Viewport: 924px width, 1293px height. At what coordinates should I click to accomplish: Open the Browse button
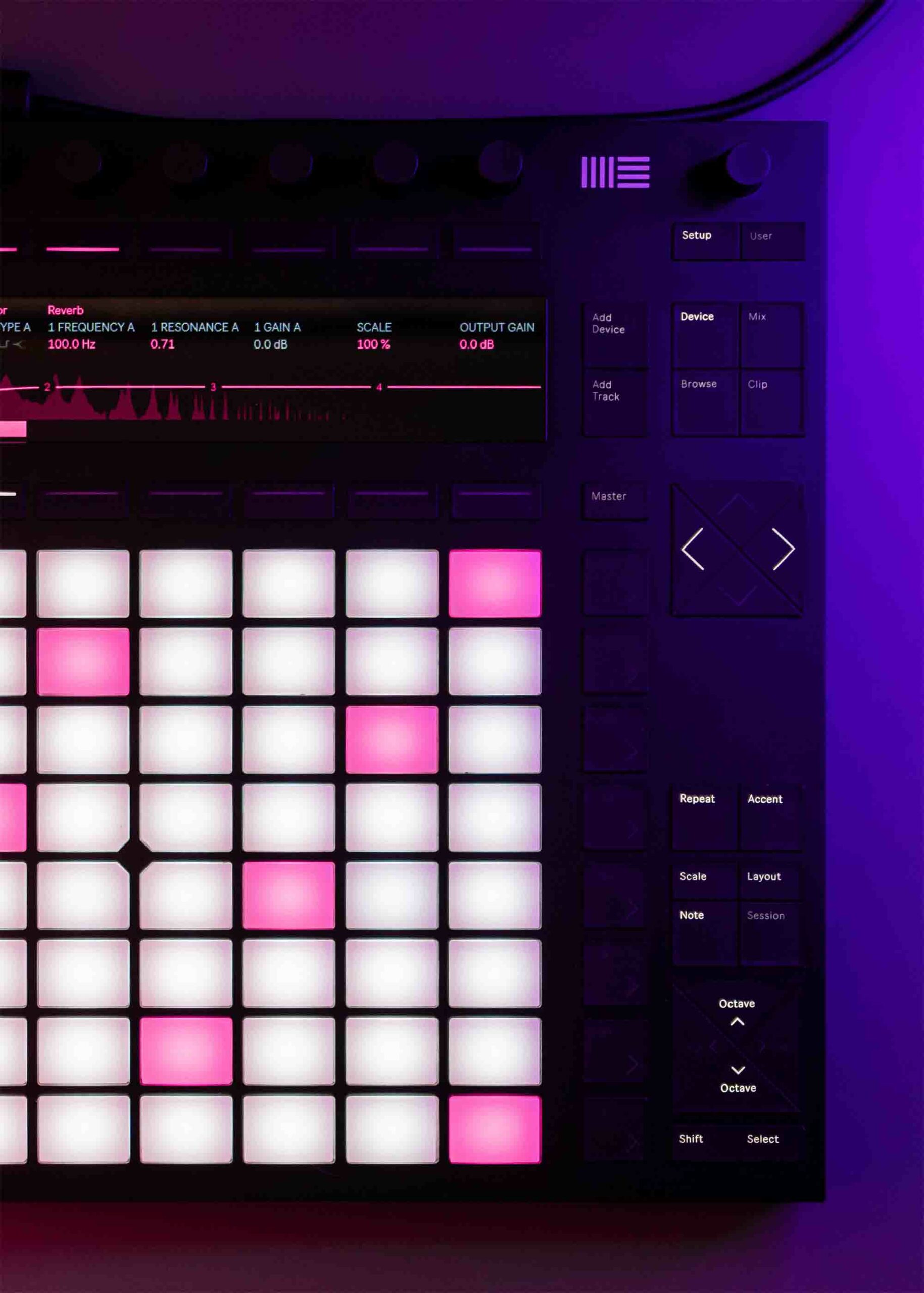[704, 402]
